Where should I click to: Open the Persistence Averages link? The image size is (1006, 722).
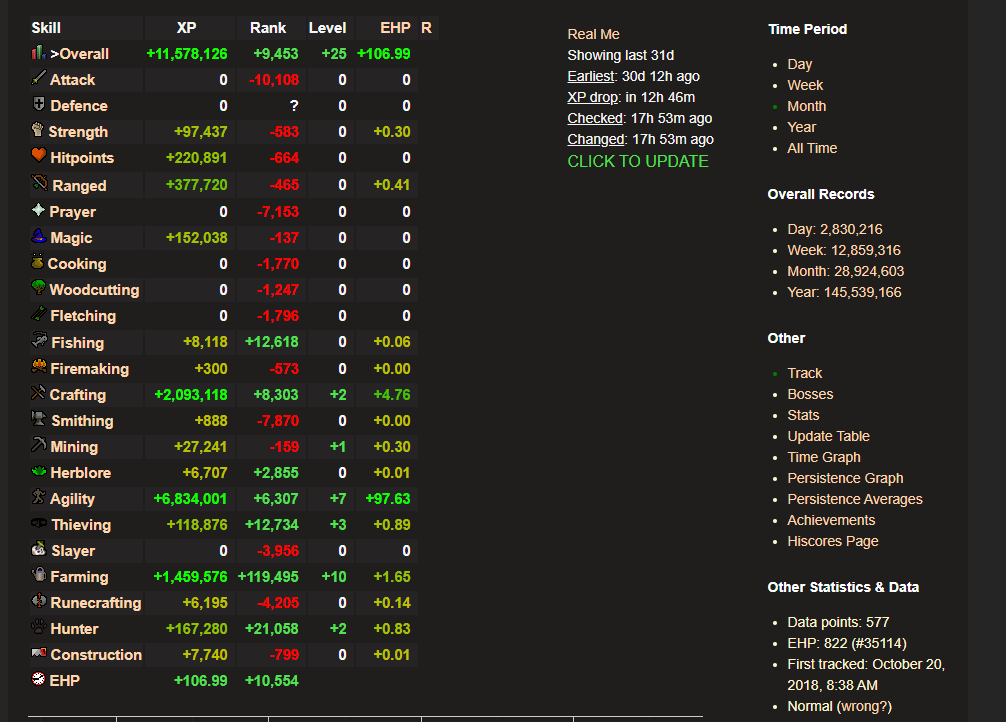[x=855, y=499]
